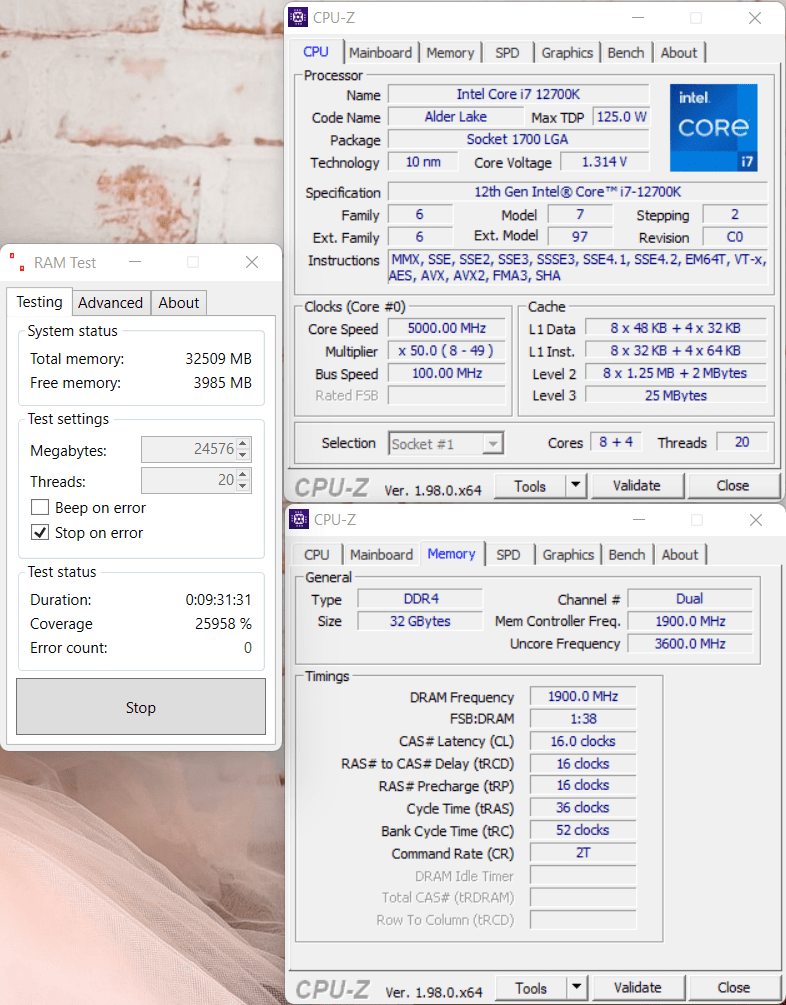Click the Command Rate value 2T
This screenshot has width=786, height=1005.
pos(583,853)
